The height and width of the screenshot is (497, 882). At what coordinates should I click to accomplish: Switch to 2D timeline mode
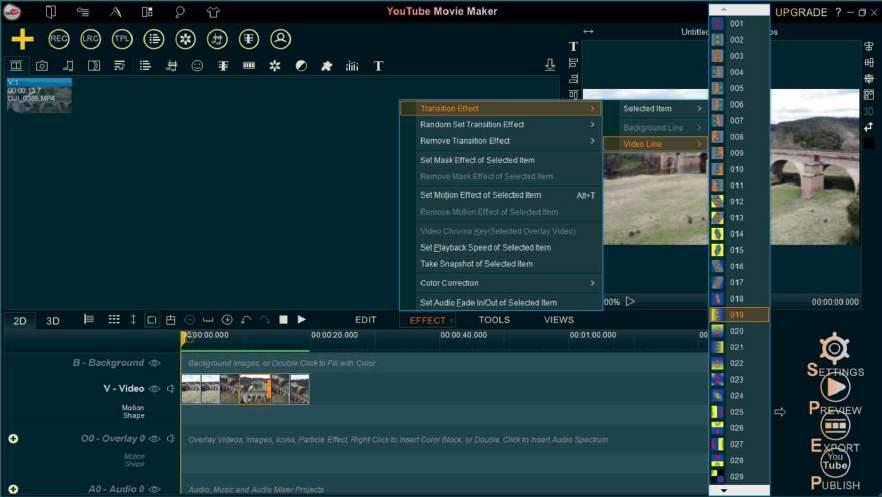tap(20, 320)
